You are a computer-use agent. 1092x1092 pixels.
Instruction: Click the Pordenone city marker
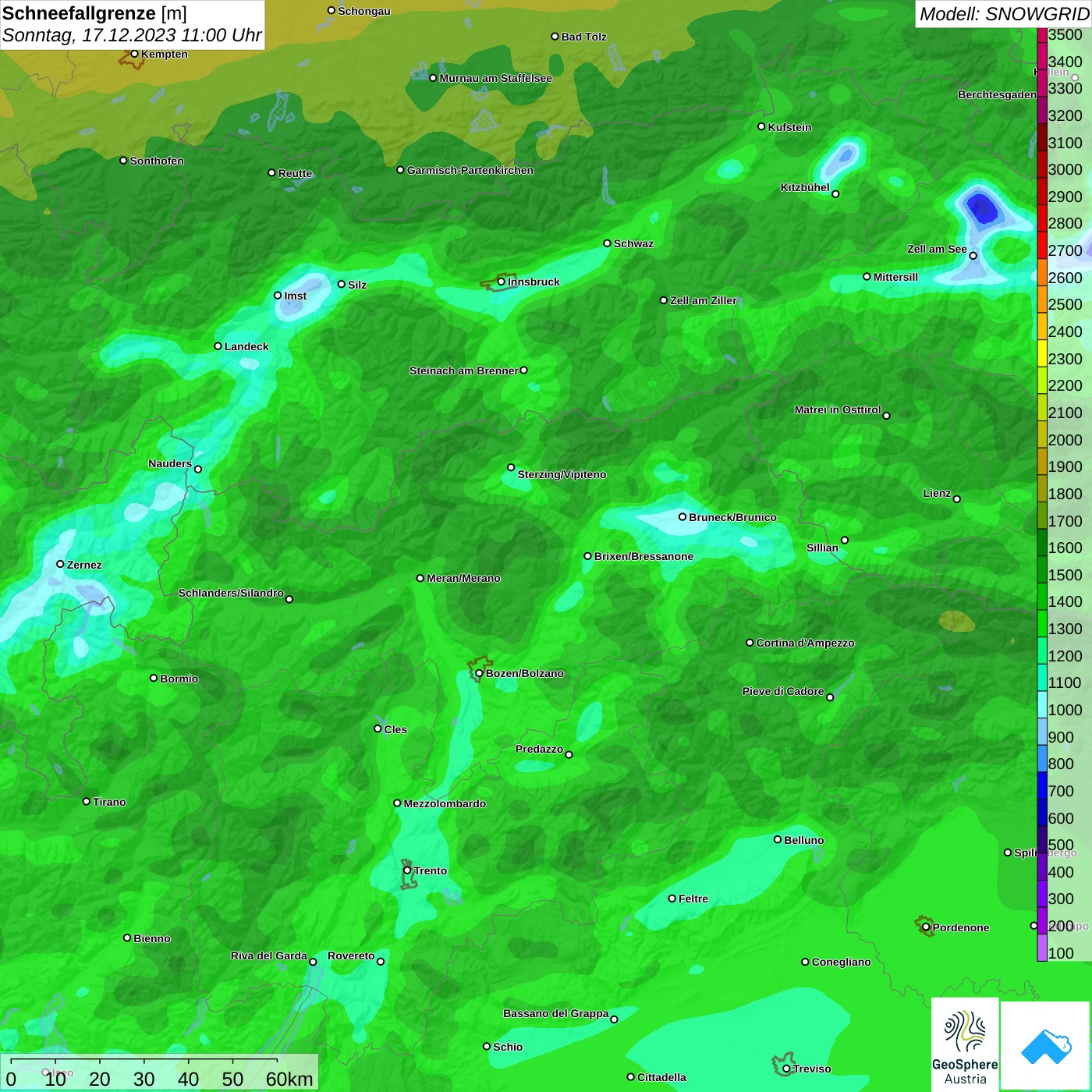[x=926, y=927]
